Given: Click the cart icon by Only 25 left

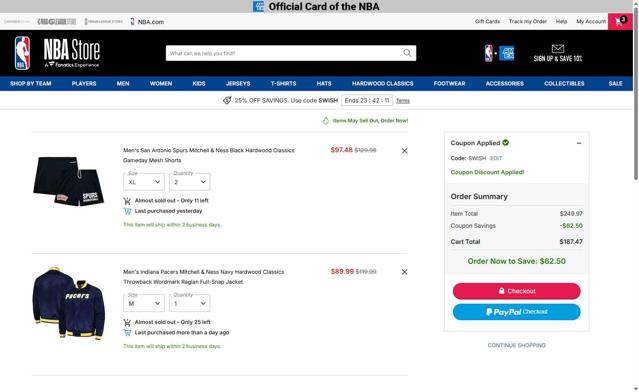Looking at the screenshot, I should point(127,322).
